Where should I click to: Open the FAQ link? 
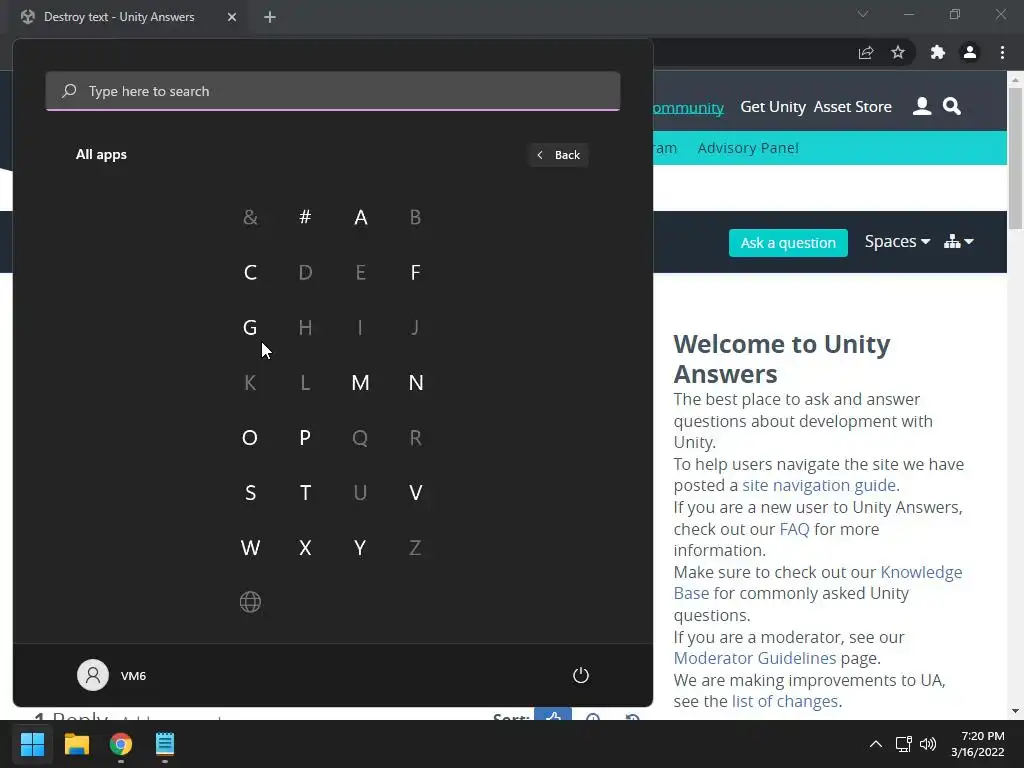click(794, 529)
